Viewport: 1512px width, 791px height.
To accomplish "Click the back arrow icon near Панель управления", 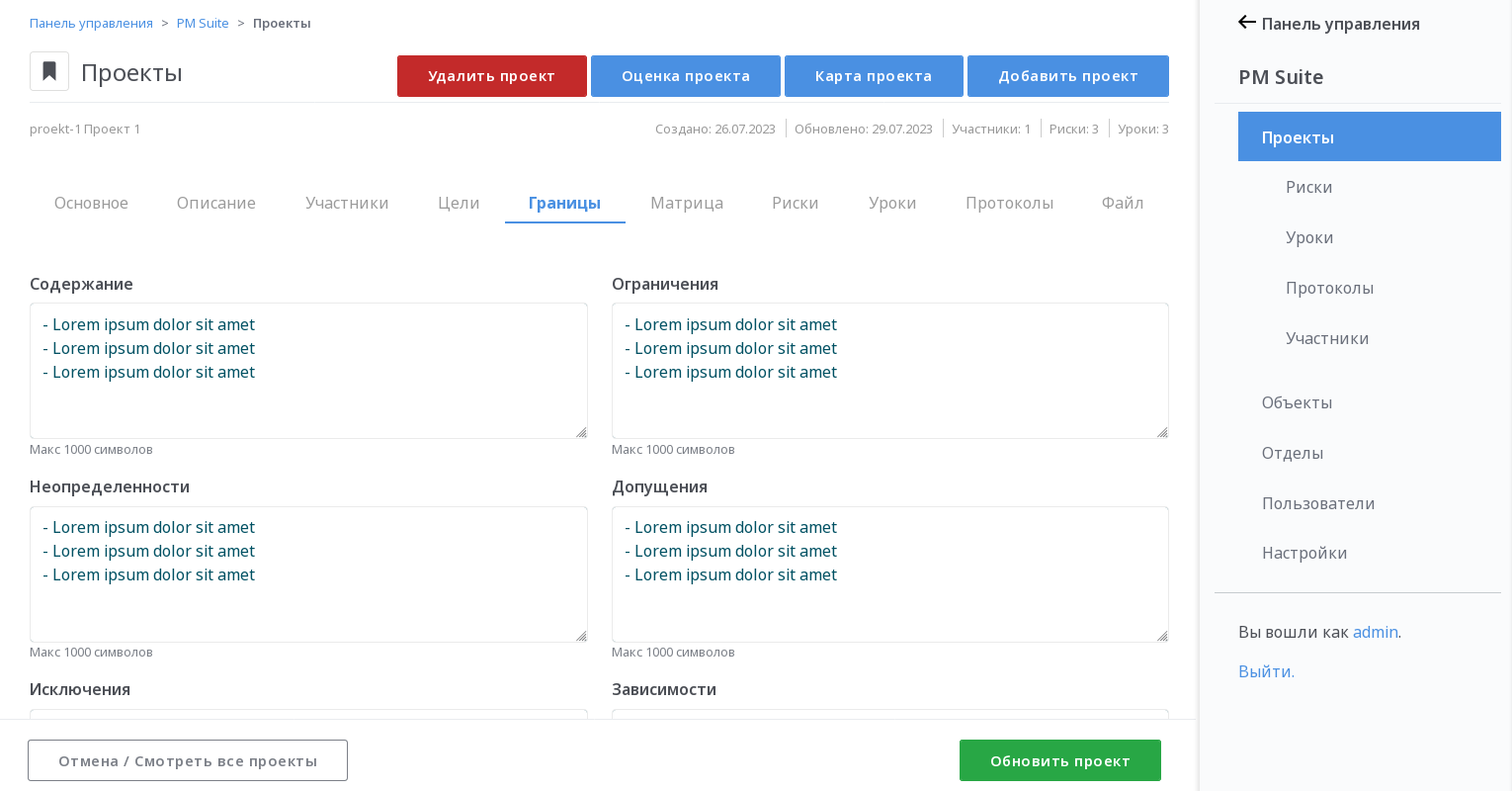I will 1247,22.
